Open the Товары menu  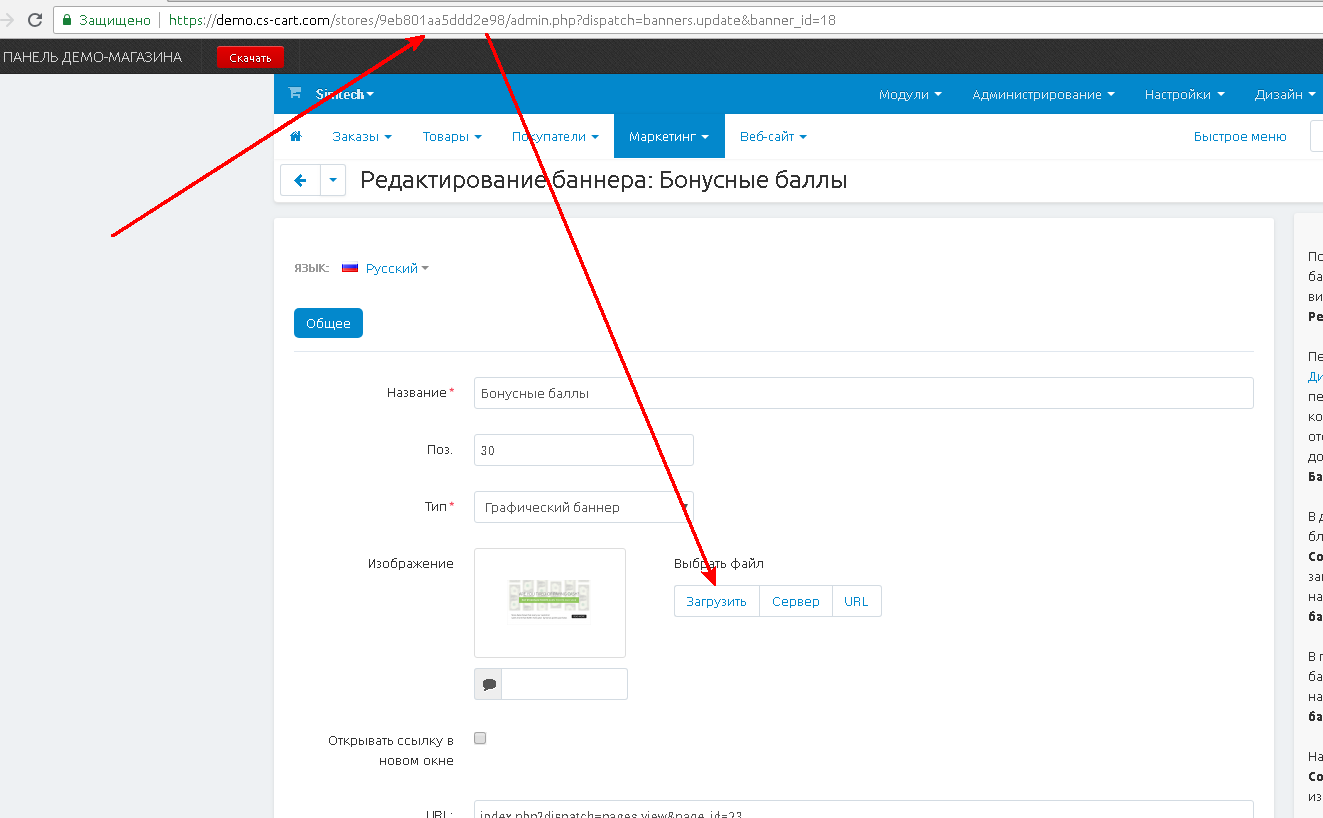coord(451,136)
